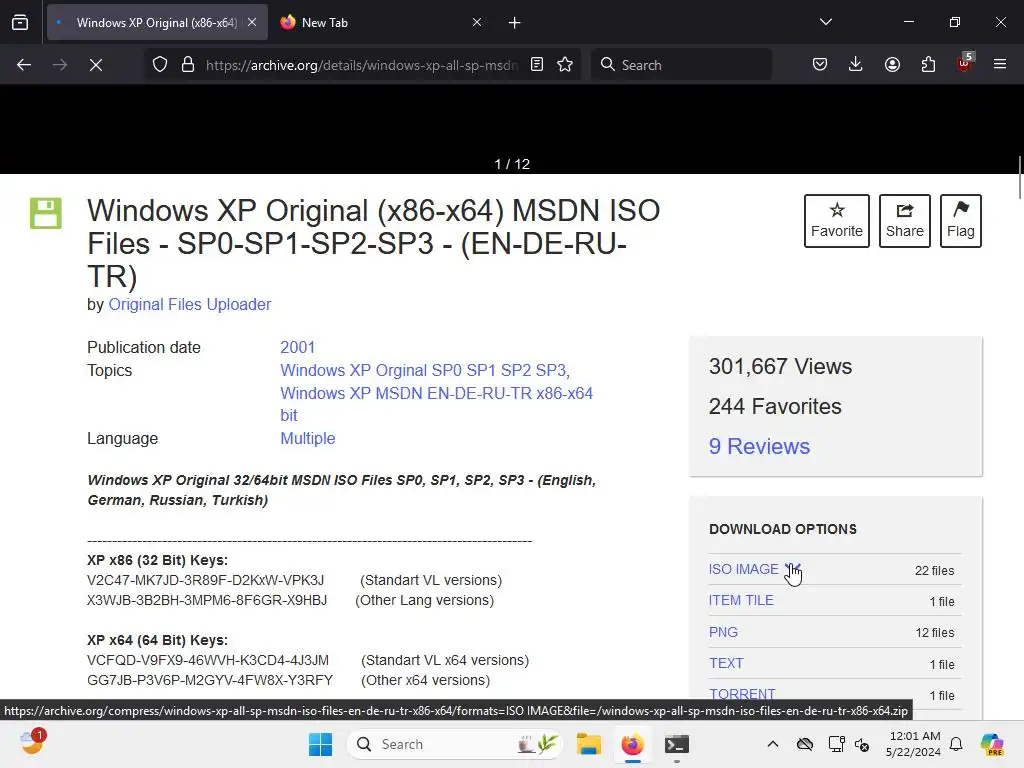Download the ITEM TILE file
The image size is (1024, 768).
tap(741, 600)
